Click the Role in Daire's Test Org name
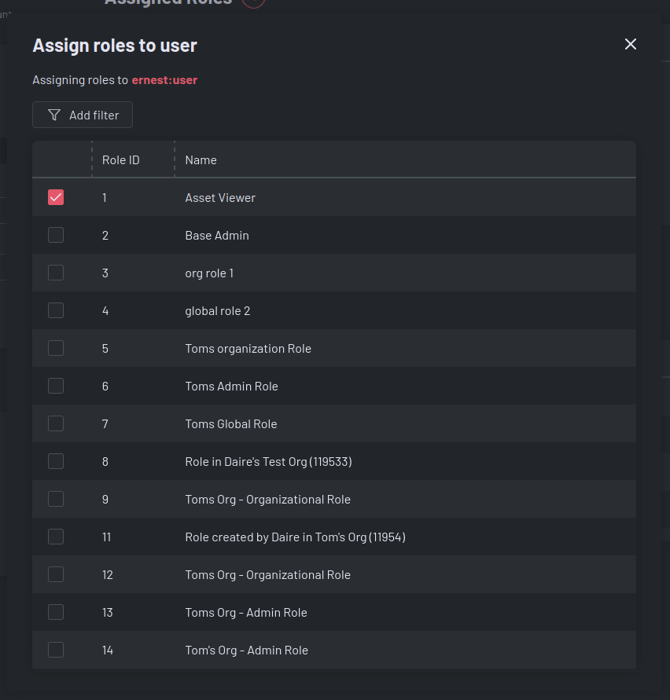The height and width of the screenshot is (700, 670). point(268,461)
